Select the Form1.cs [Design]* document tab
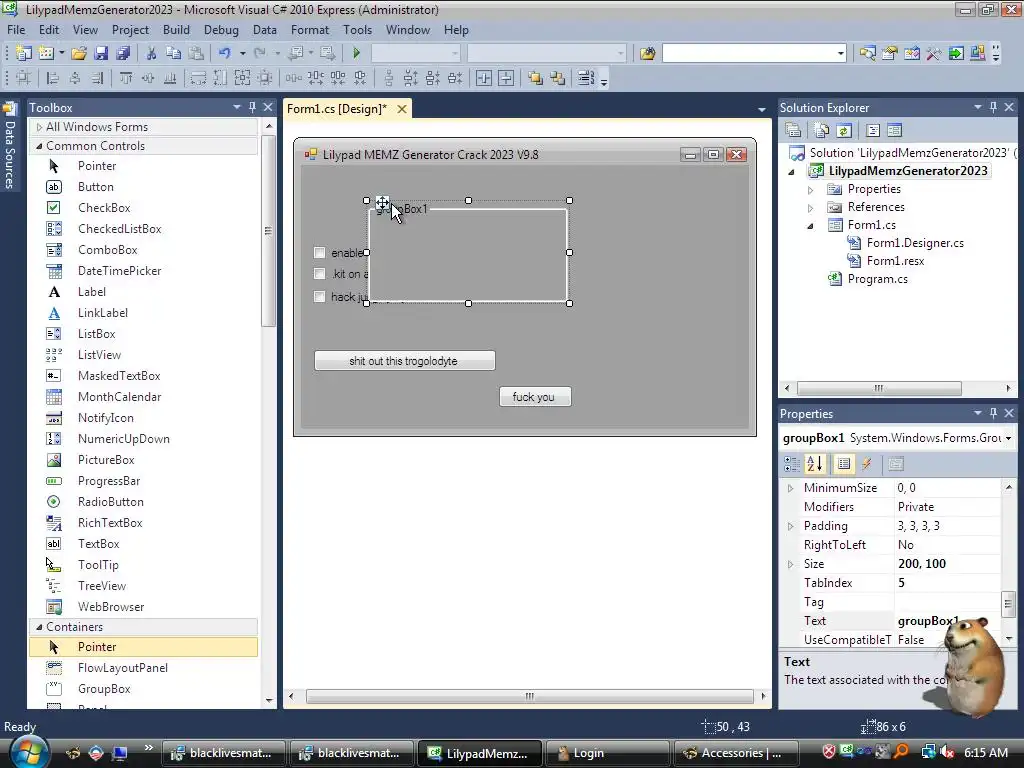The width and height of the screenshot is (1024, 768). (337, 109)
